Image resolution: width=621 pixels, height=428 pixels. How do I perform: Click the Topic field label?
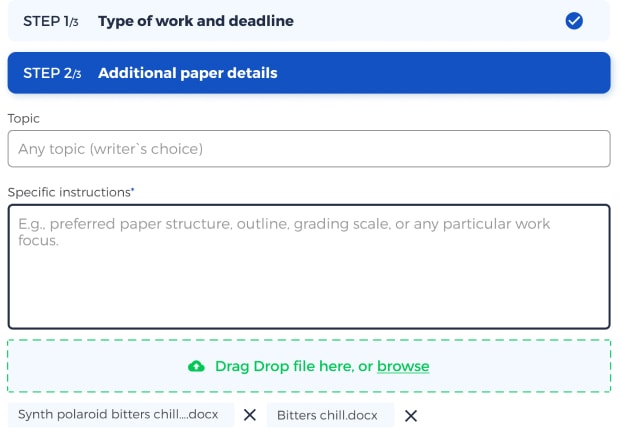(x=24, y=118)
